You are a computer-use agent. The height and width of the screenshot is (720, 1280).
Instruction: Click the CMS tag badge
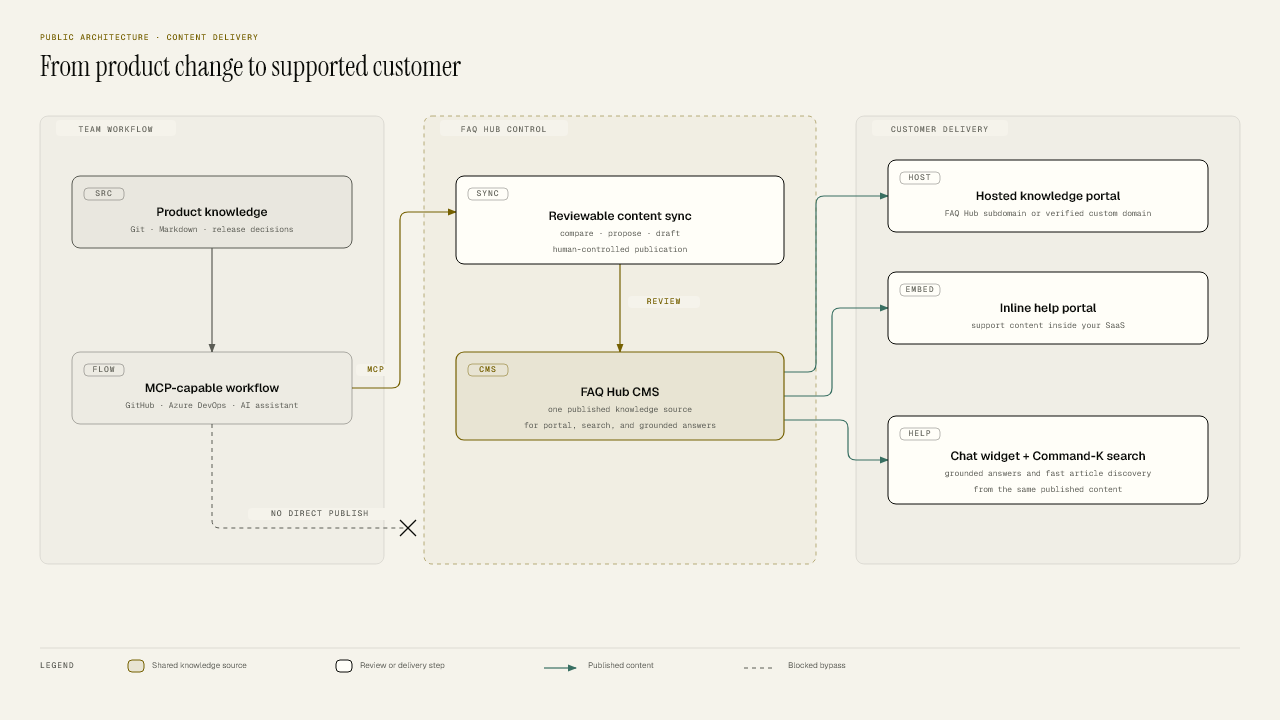point(488,370)
